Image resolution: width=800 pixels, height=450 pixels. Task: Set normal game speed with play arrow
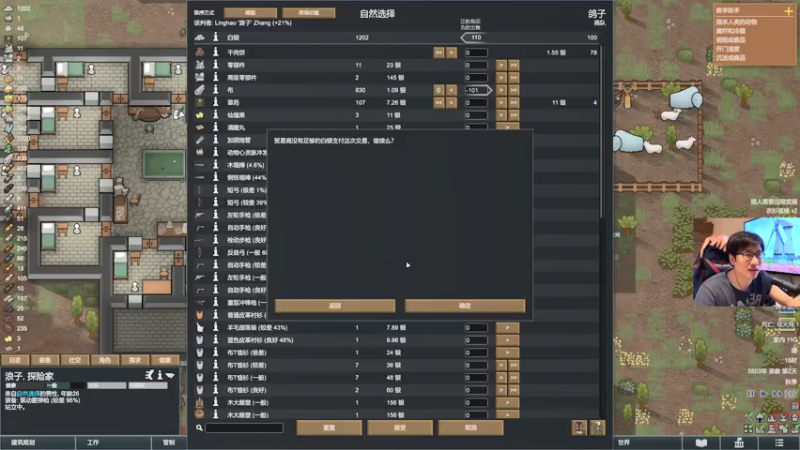[x=764, y=393]
